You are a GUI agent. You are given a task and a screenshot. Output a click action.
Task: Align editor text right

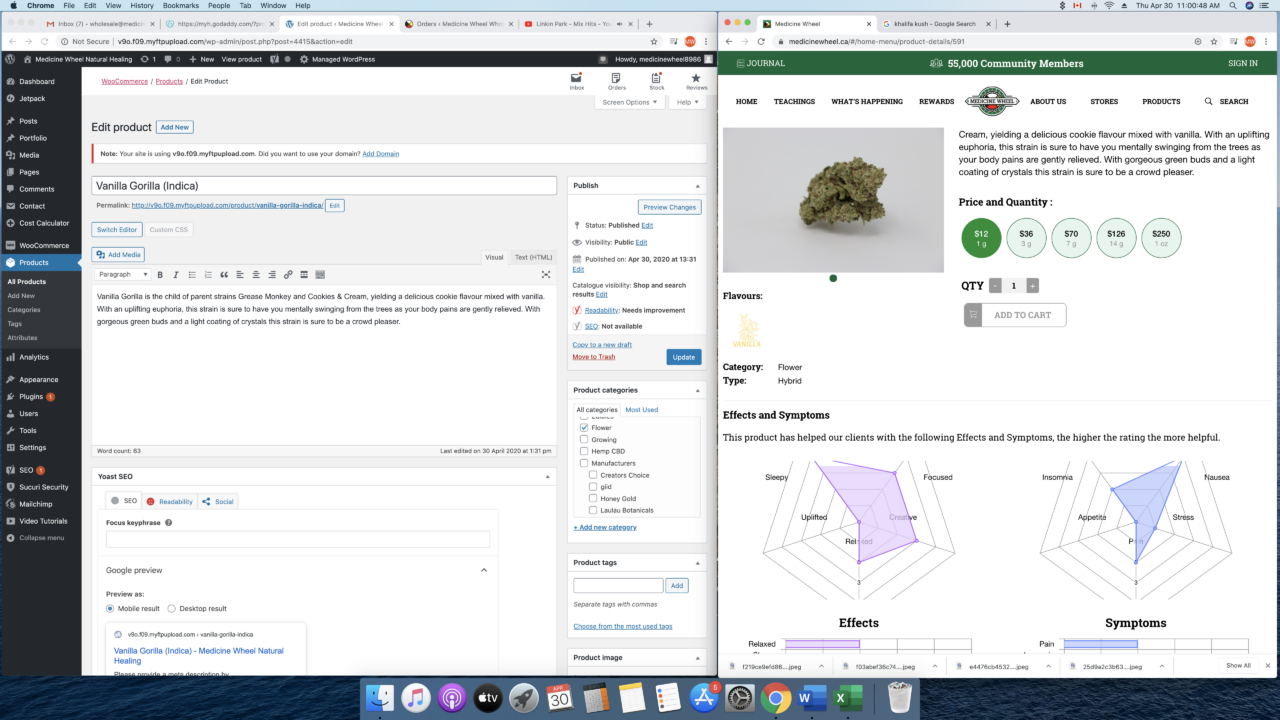272,274
